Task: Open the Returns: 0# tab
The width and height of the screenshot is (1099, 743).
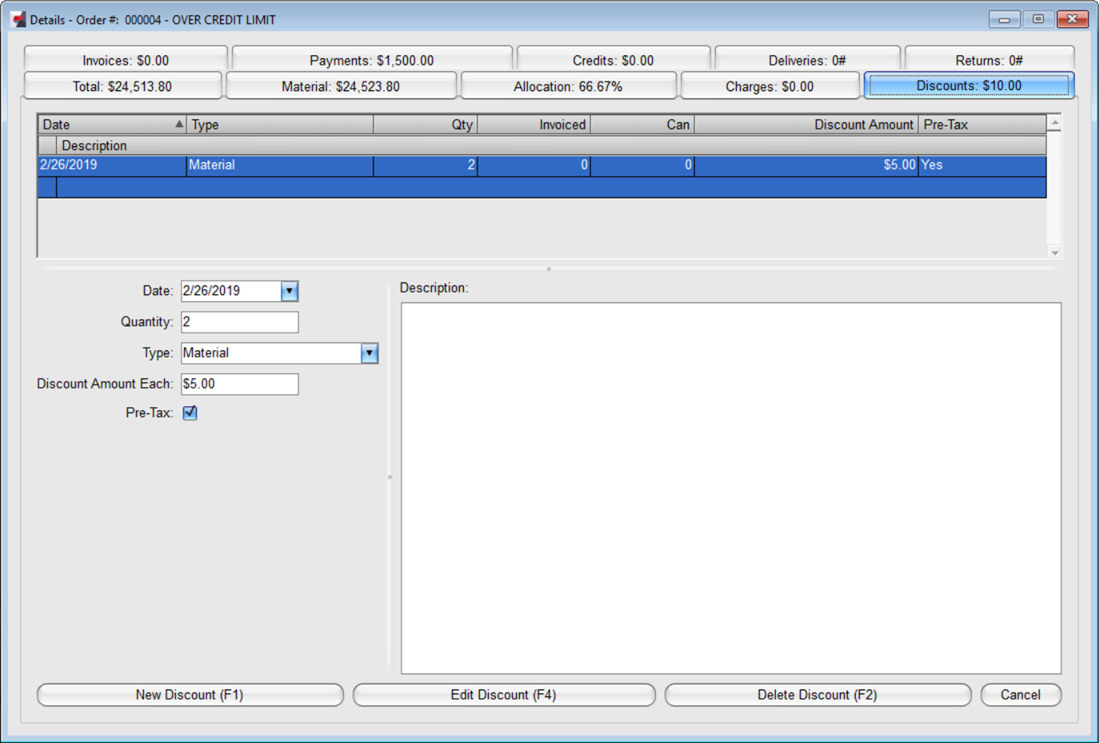Action: click(989, 60)
